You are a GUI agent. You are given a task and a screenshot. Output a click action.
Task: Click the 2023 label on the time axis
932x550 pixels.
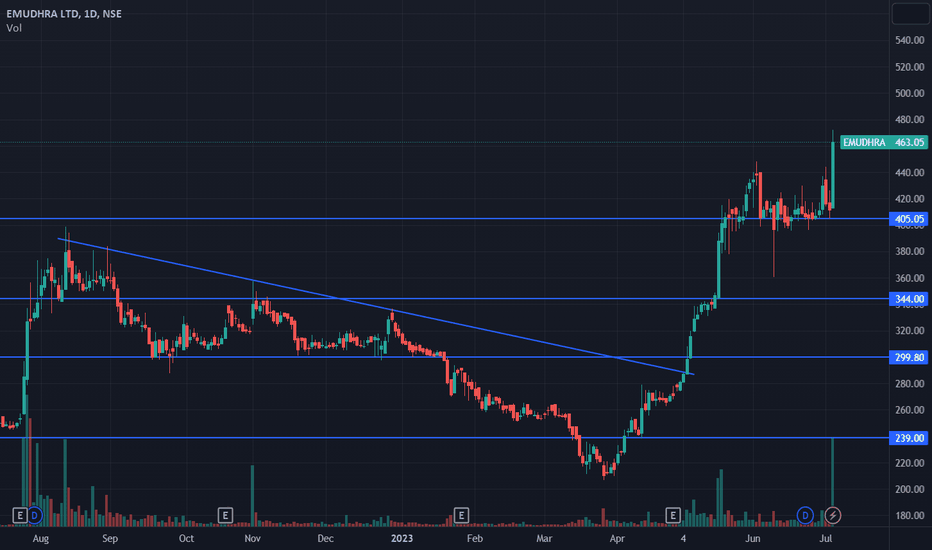point(402,538)
